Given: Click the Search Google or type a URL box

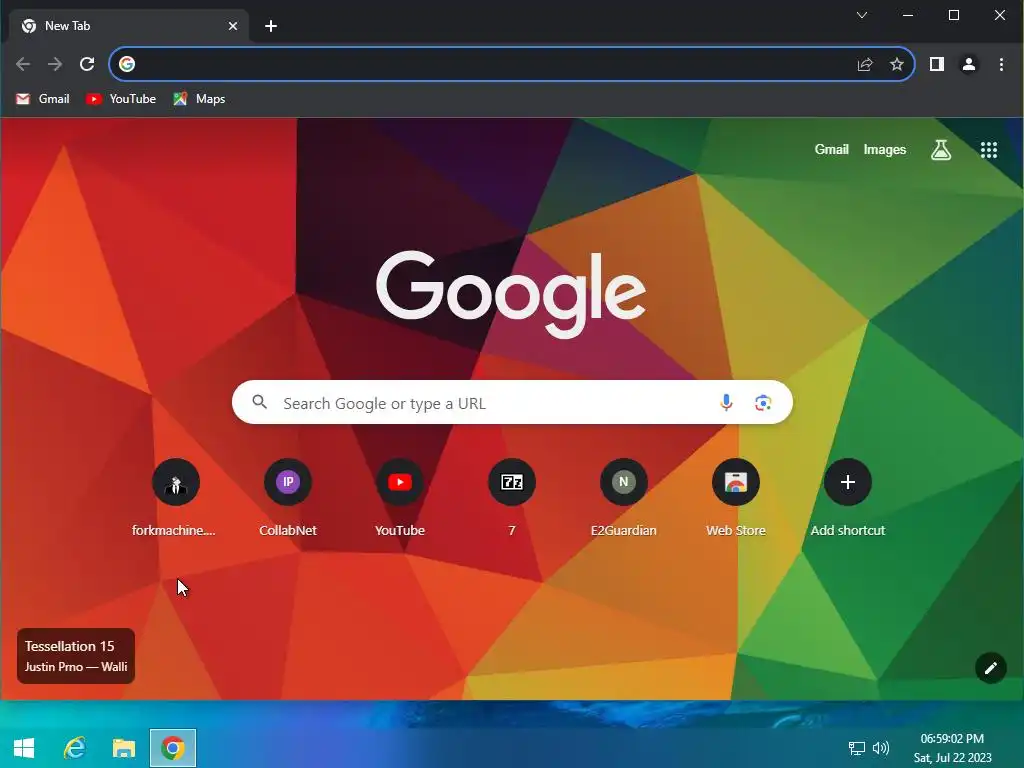Looking at the screenshot, I should (x=512, y=402).
